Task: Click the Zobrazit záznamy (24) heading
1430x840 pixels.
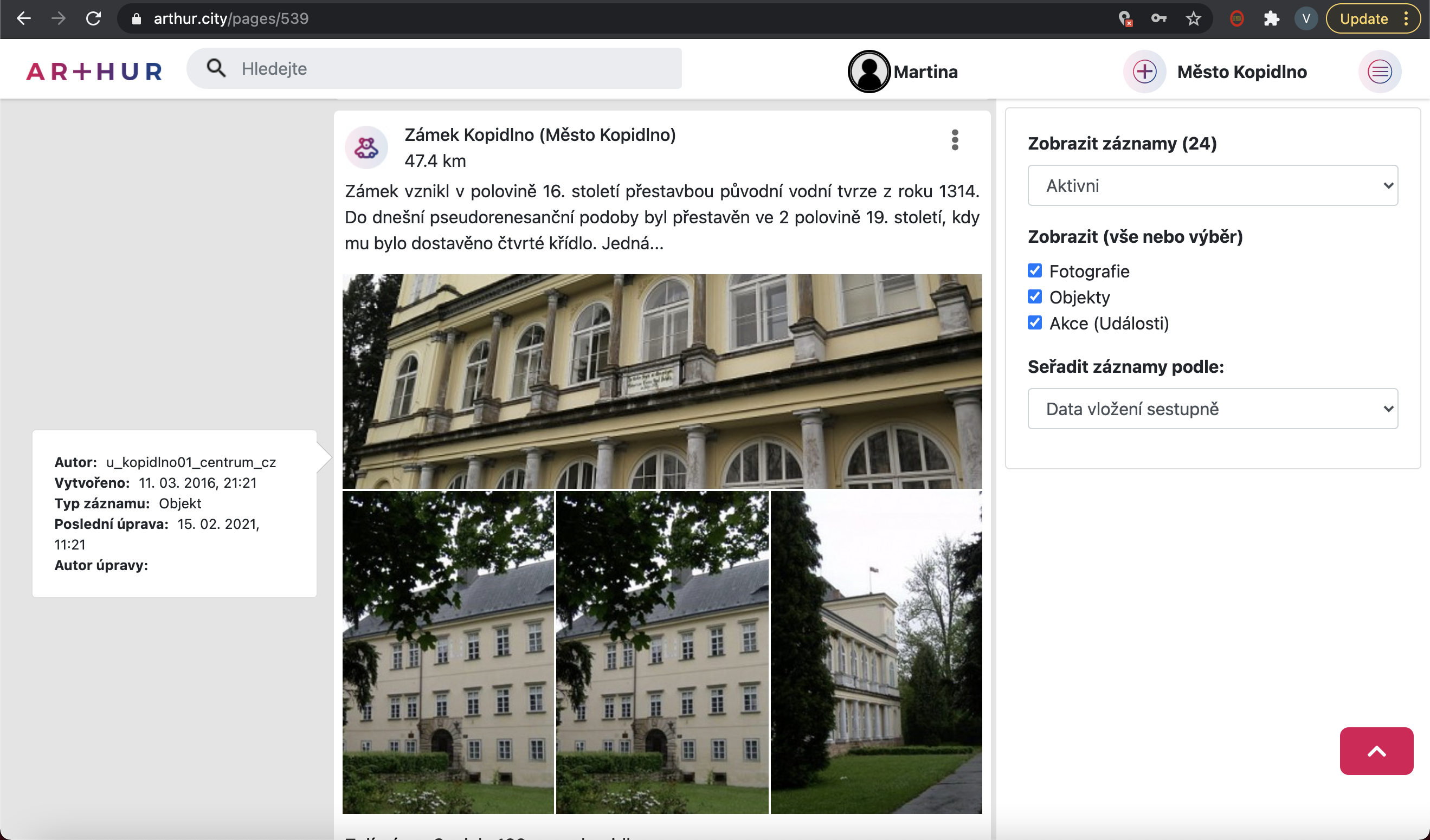Action: pos(1123,144)
